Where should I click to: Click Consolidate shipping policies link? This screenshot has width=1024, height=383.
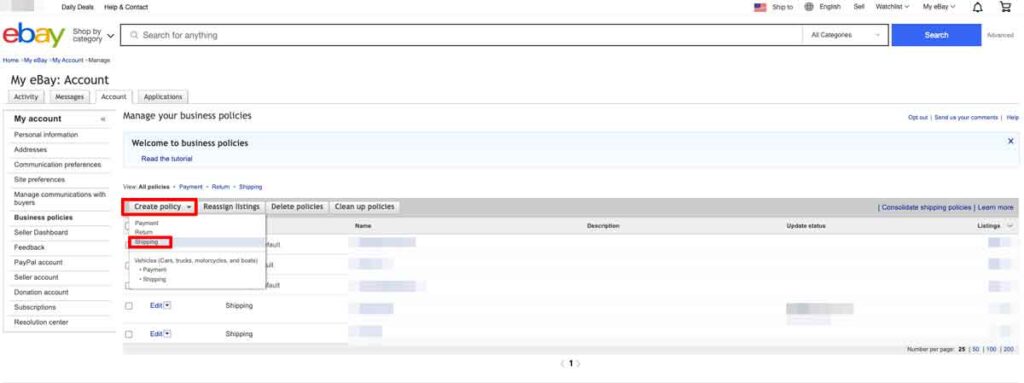click(x=926, y=207)
